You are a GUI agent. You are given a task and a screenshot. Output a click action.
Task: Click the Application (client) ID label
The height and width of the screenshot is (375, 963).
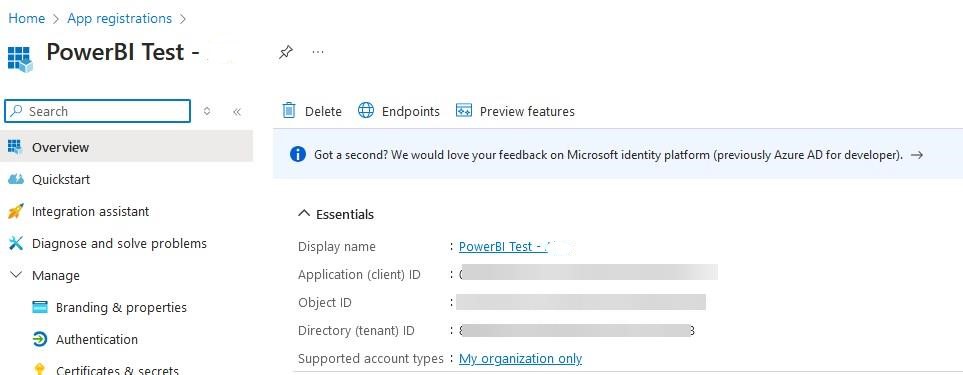pos(359,275)
